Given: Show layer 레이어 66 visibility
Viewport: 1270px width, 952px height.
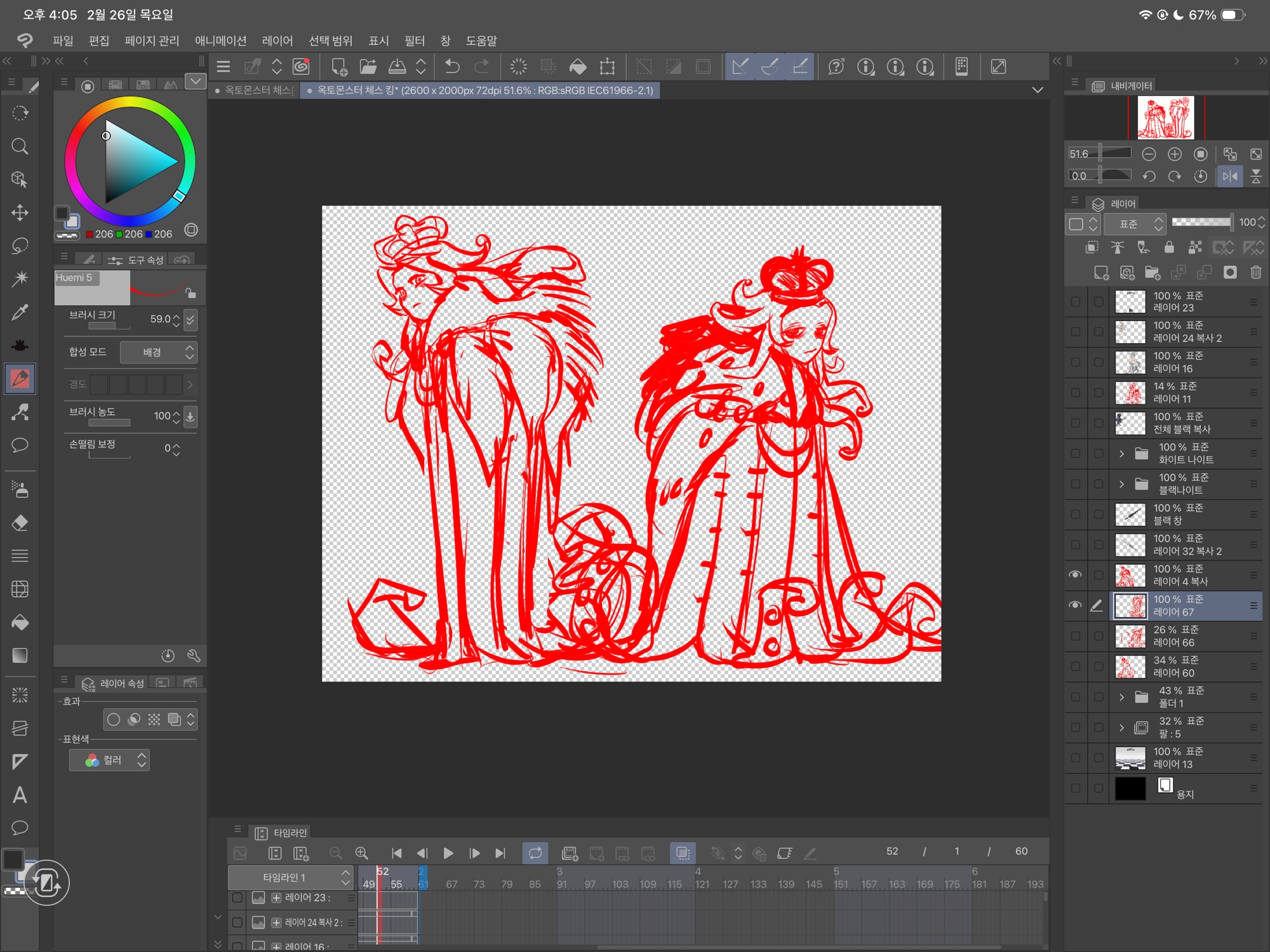Looking at the screenshot, I should [x=1075, y=636].
